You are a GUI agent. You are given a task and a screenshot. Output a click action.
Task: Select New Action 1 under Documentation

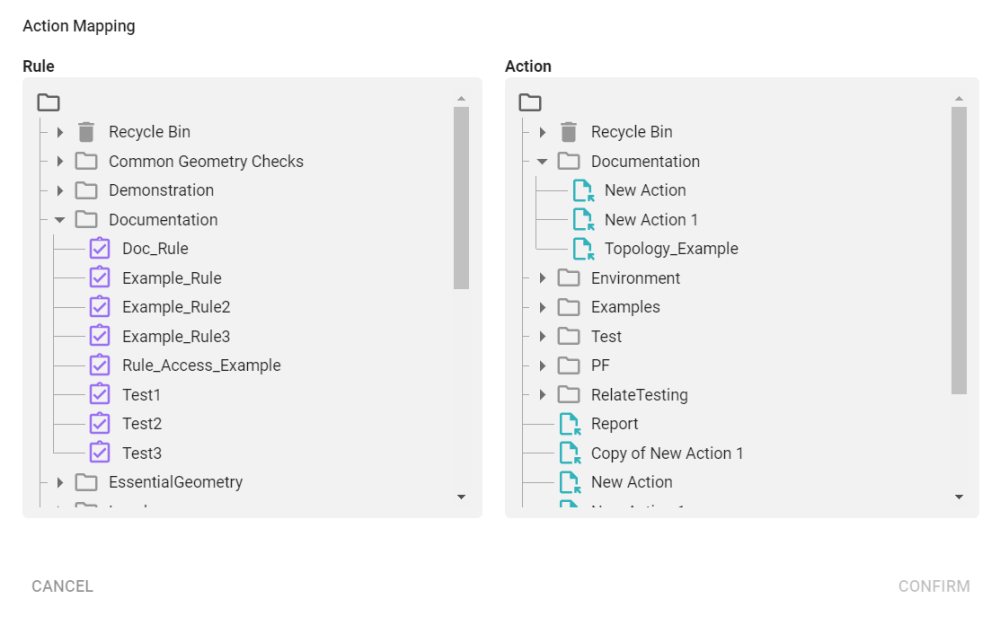[651, 219]
